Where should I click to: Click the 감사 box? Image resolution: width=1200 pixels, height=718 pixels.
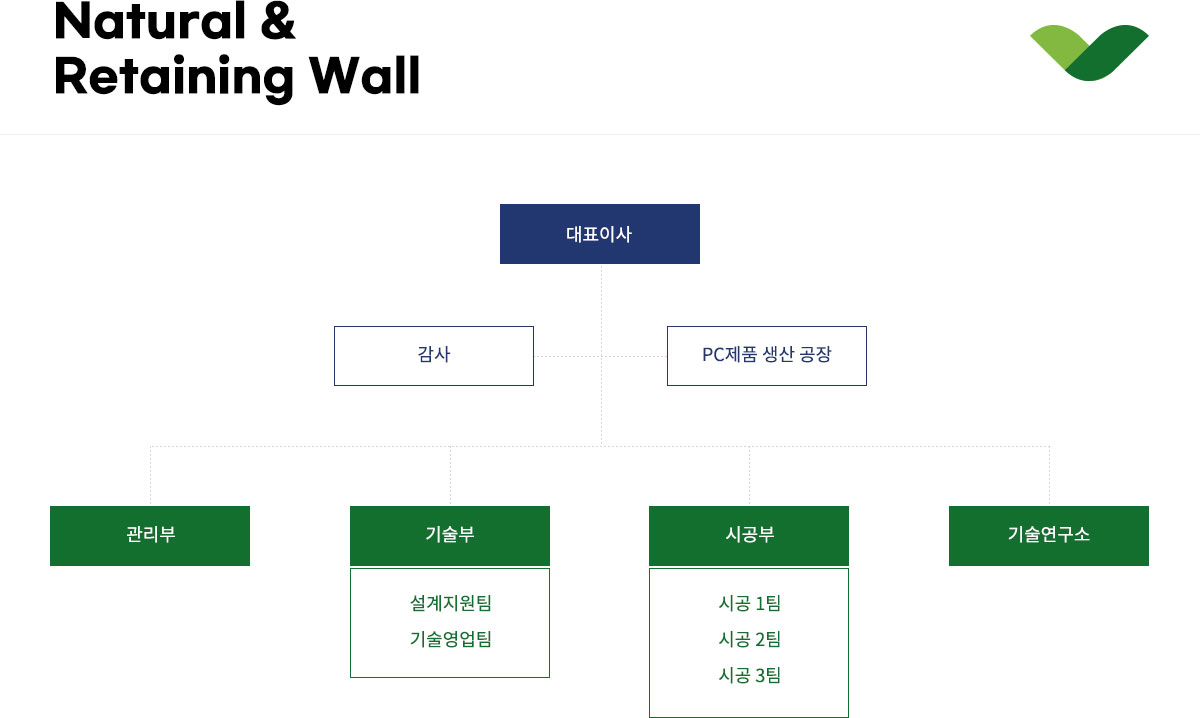(434, 356)
